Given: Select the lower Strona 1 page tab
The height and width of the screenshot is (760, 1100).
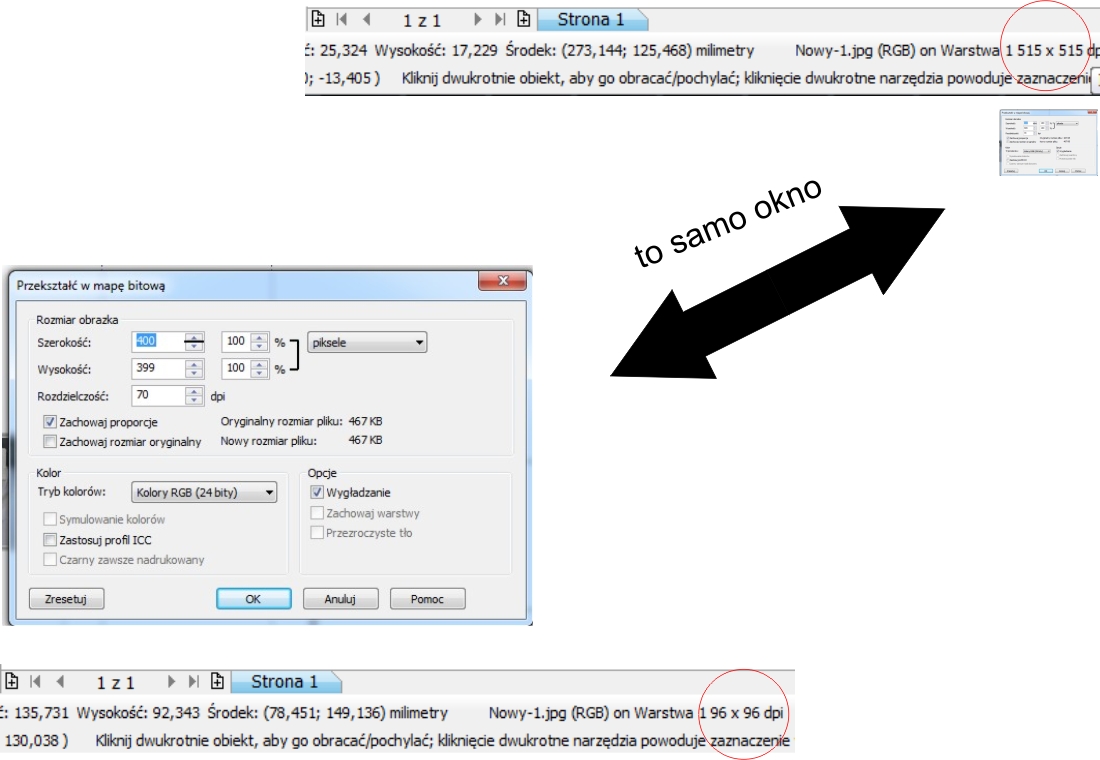Looking at the screenshot, I should pos(285,682).
